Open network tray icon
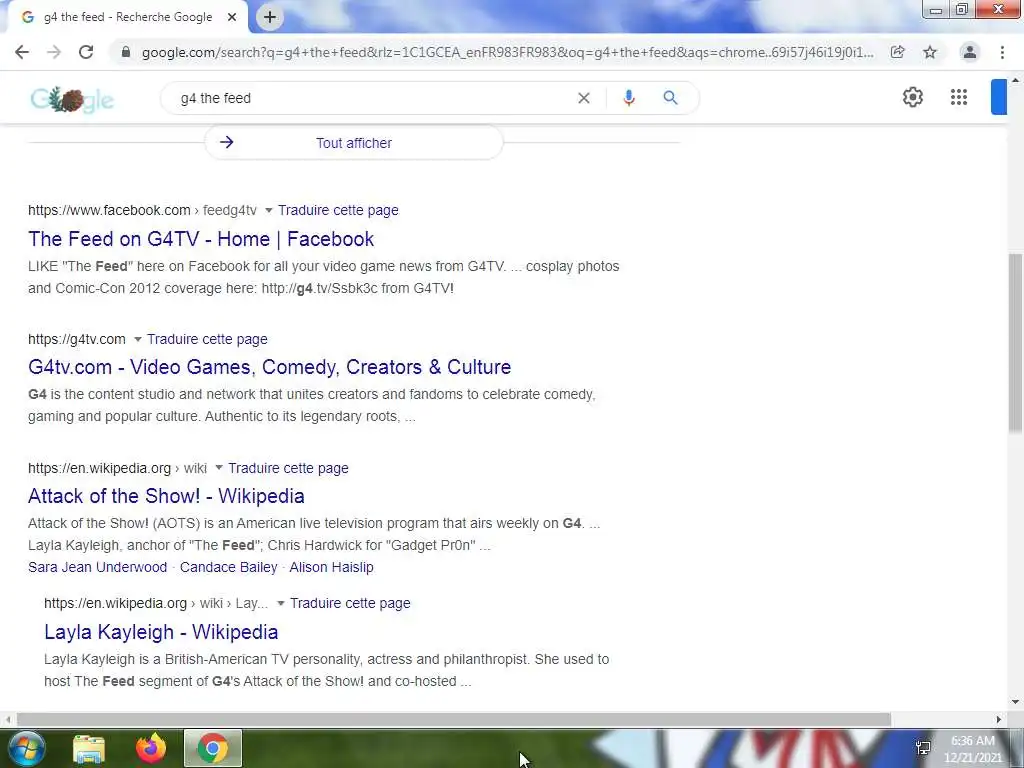Screen dimensions: 1024x768 (x=923, y=748)
